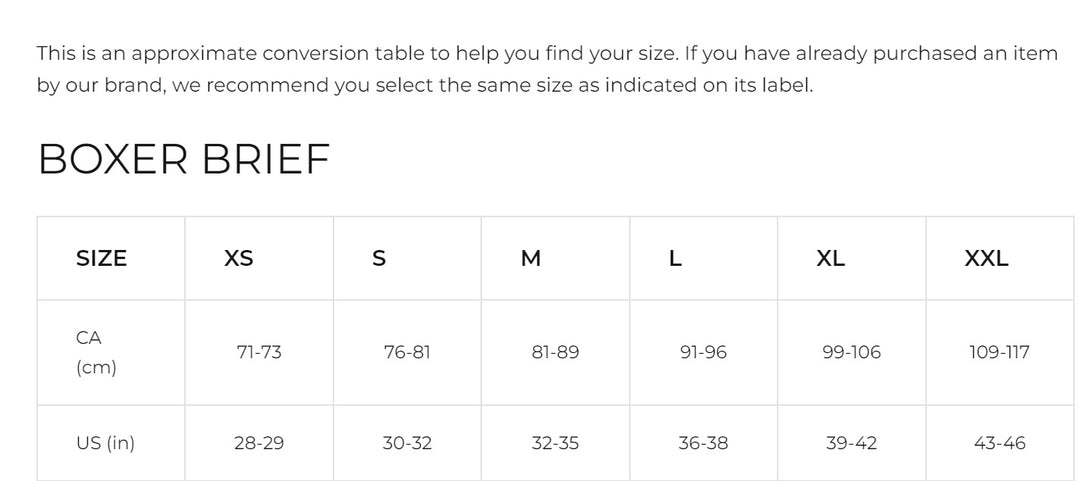Click the XL column header

click(830, 258)
